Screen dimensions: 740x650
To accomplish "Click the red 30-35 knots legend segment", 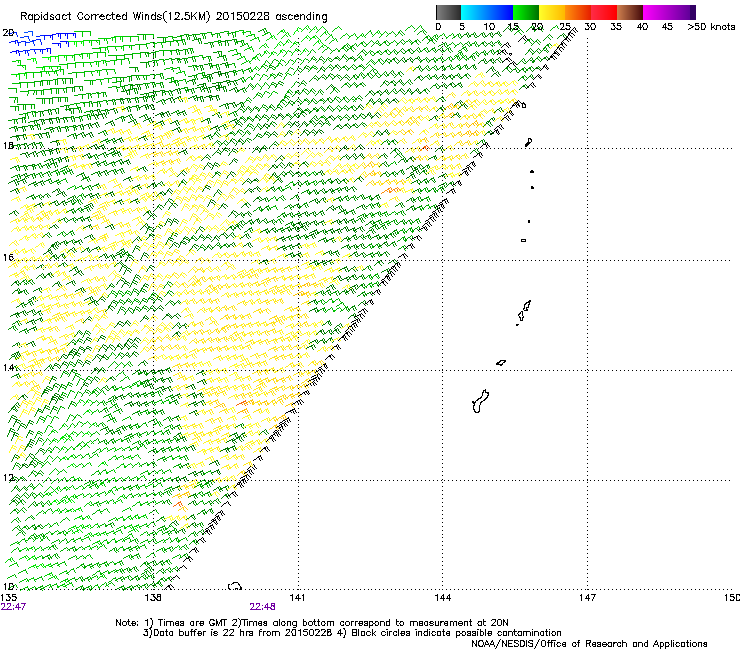I will 604,12.
